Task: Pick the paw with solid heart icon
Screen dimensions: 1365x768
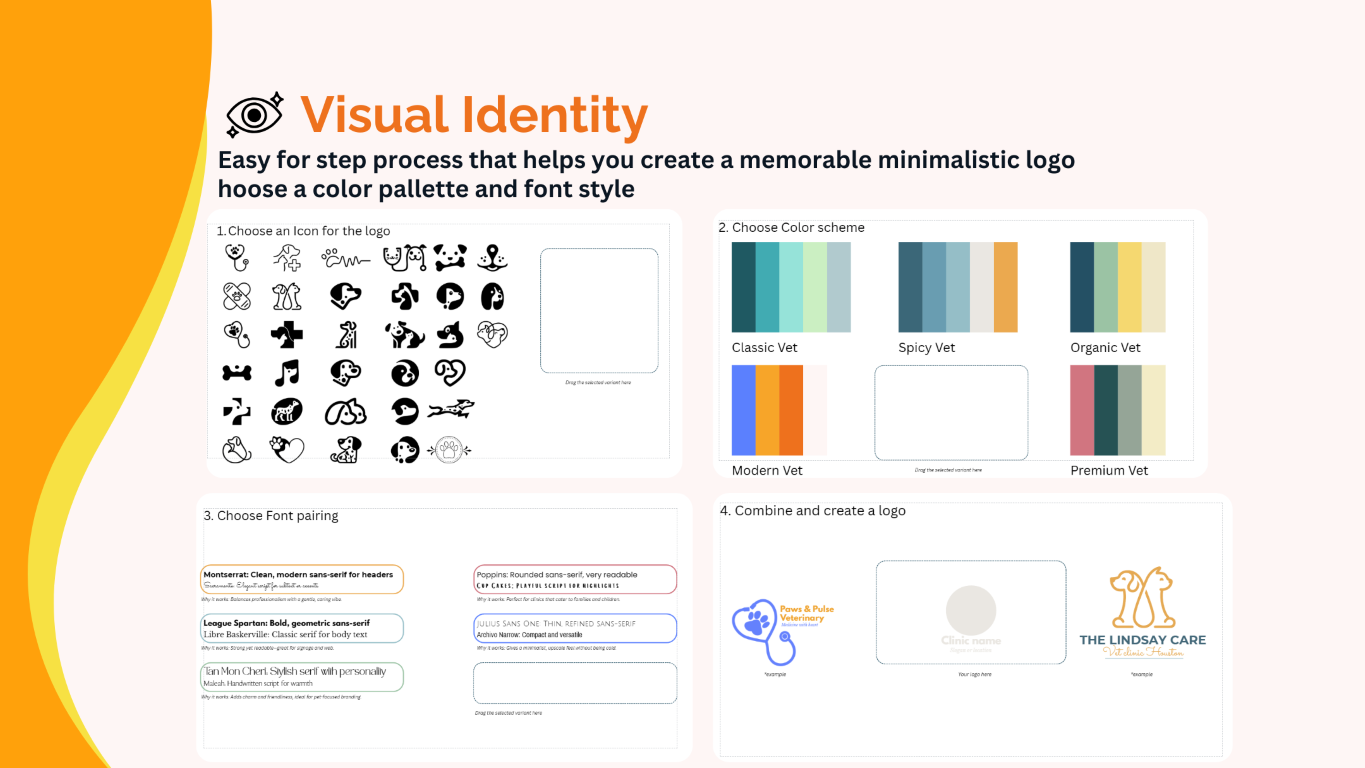Action: (287, 450)
